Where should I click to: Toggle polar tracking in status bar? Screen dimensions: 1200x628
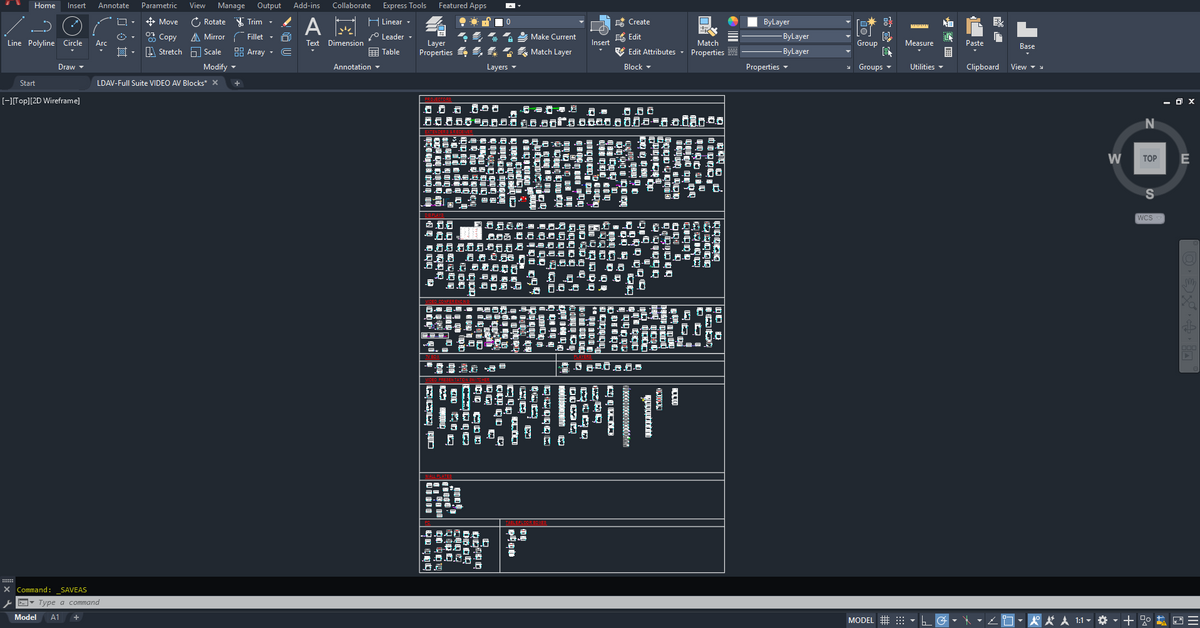[942, 621]
